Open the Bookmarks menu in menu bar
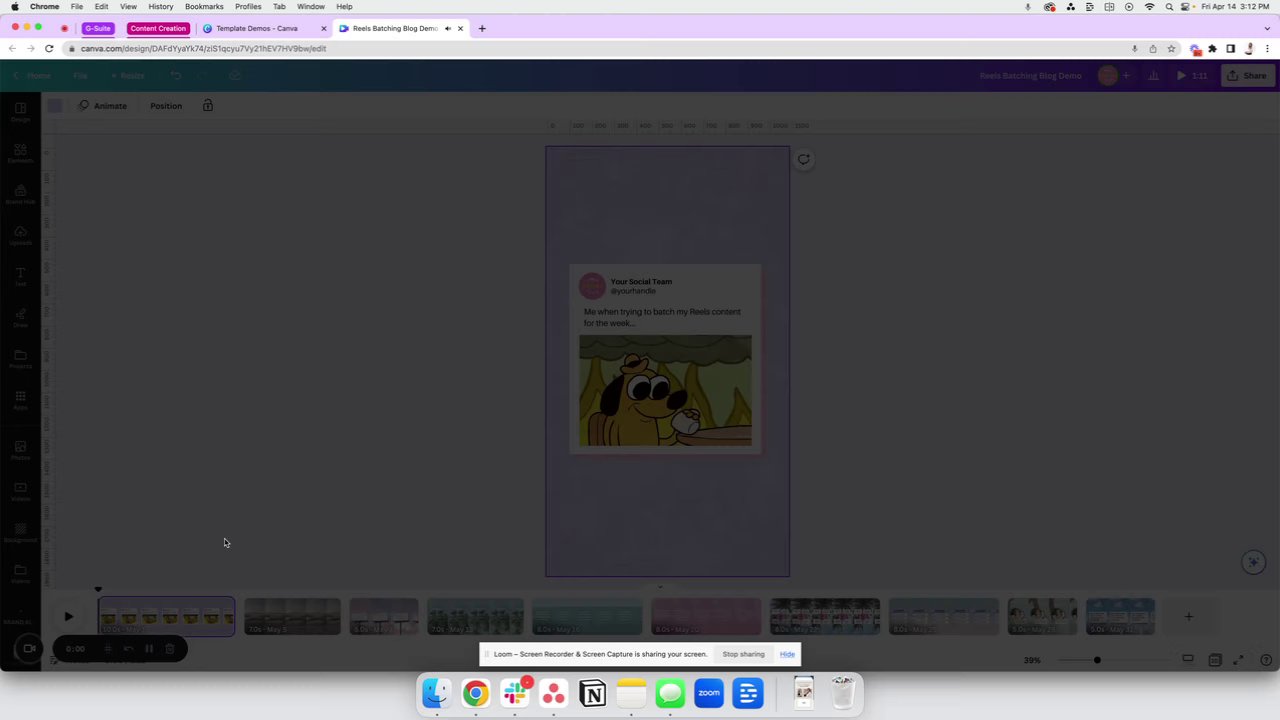This screenshot has width=1280, height=720. [x=204, y=7]
